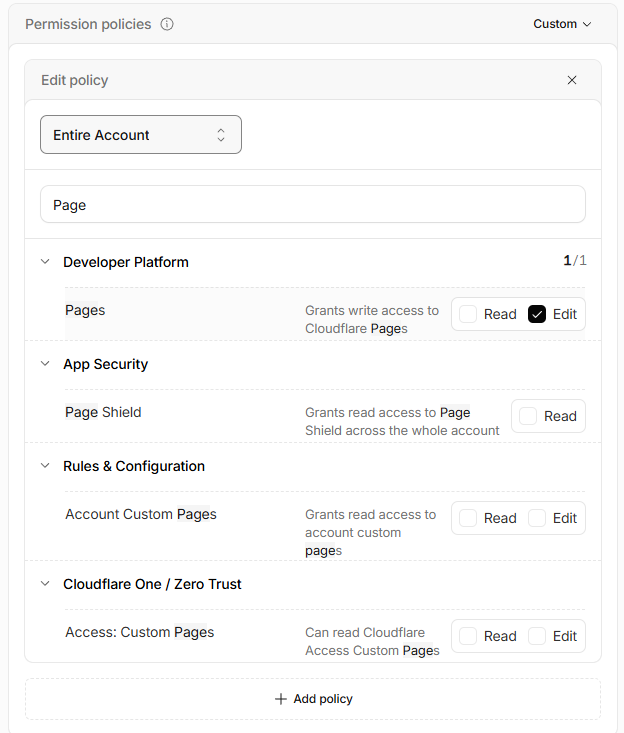Collapse the App Security section
This screenshot has height=733, width=624.
tap(45, 363)
